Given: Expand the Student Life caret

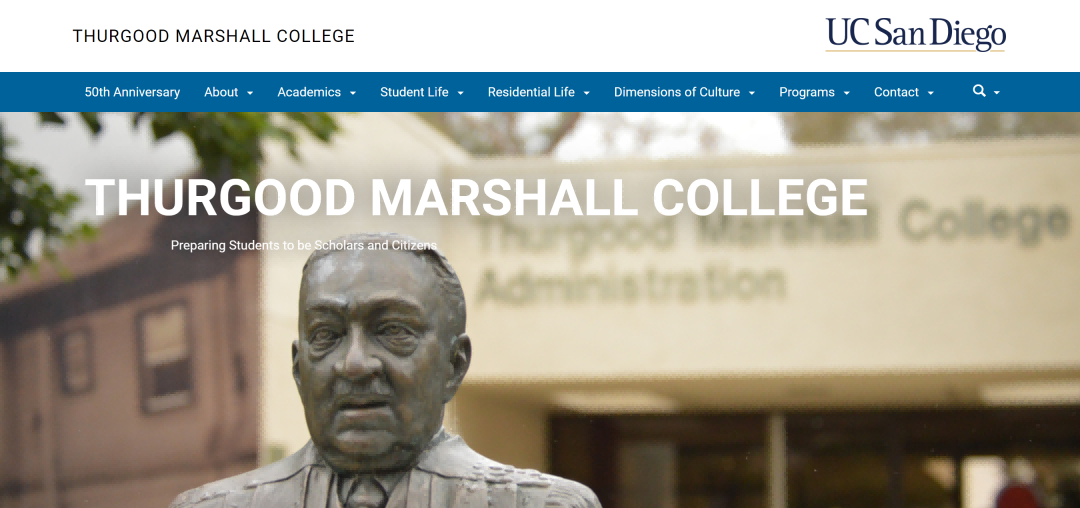Looking at the screenshot, I should coord(460,93).
